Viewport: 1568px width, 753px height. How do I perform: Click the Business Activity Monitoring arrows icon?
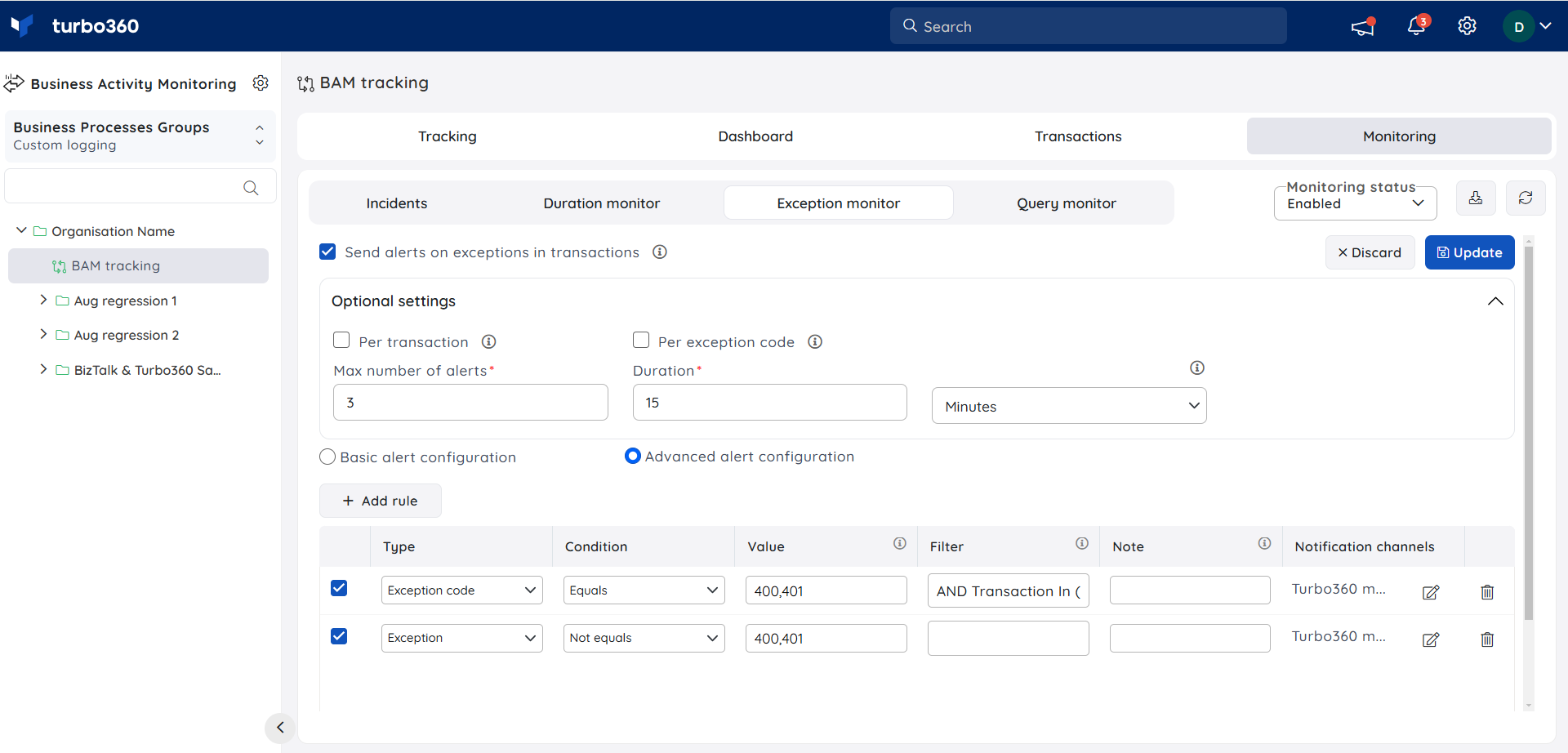click(14, 83)
